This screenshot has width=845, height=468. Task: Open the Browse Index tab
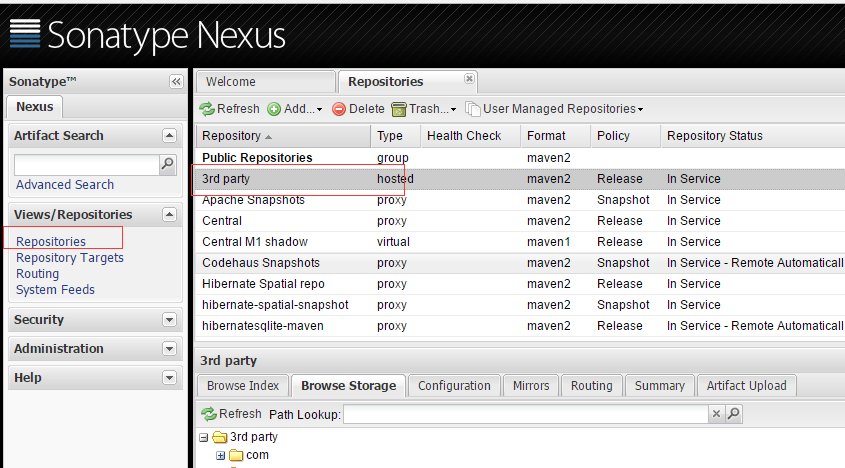click(x=243, y=386)
